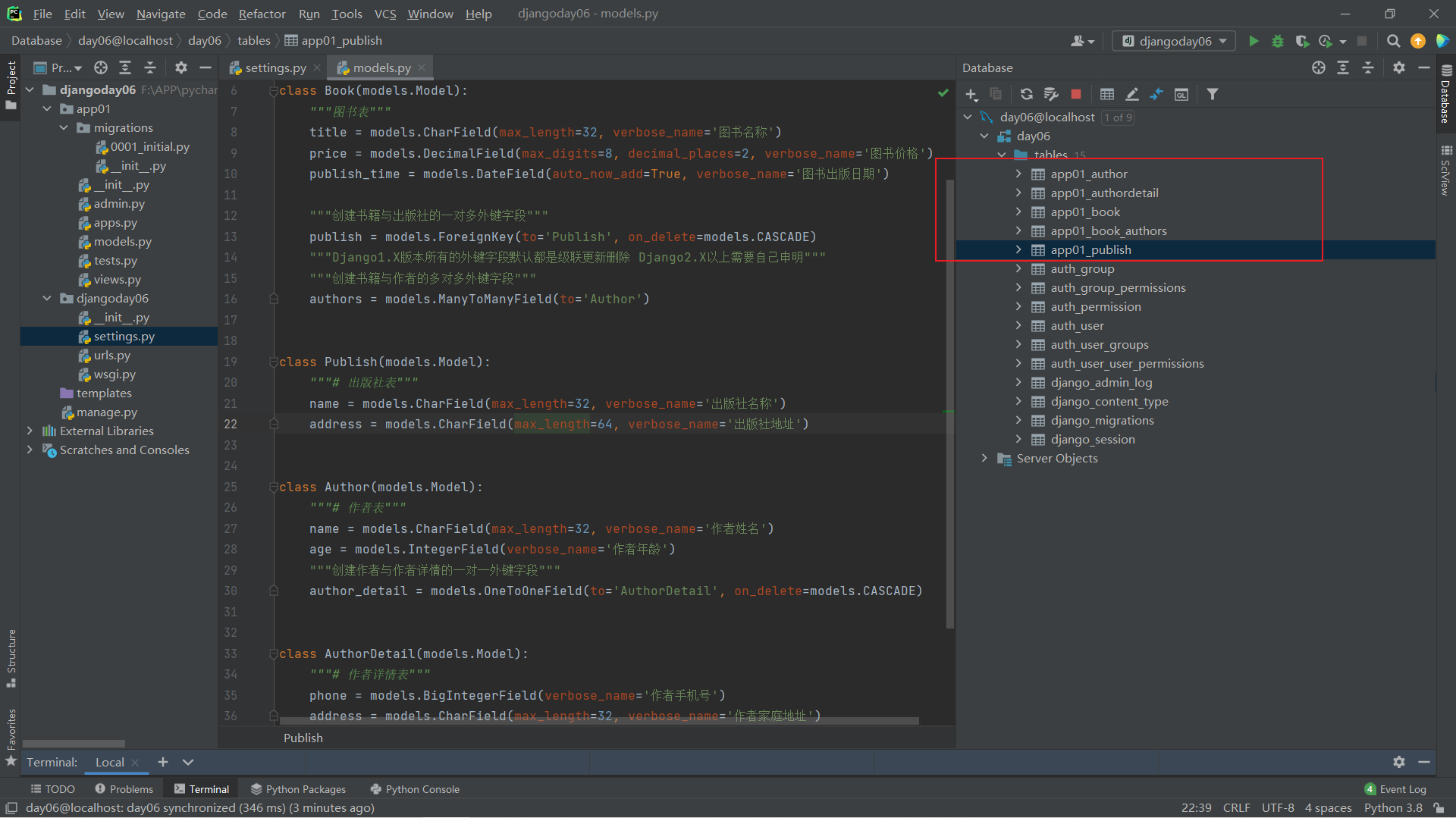Run the djangoday06 configuration
The height and width of the screenshot is (818, 1456).
1254,41
